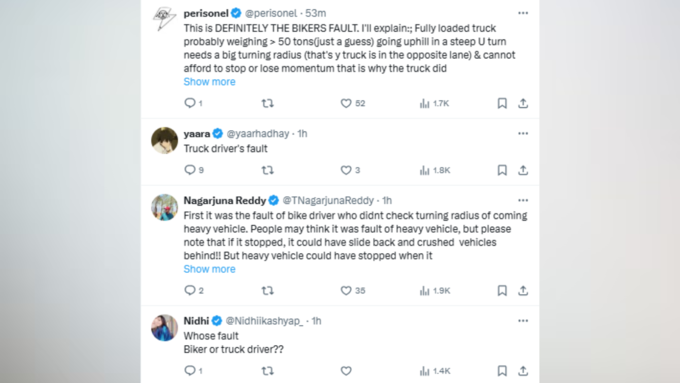Retweet perisonel's bikers fault tweet
Viewport: 680px width, 383px height.
[268, 103]
